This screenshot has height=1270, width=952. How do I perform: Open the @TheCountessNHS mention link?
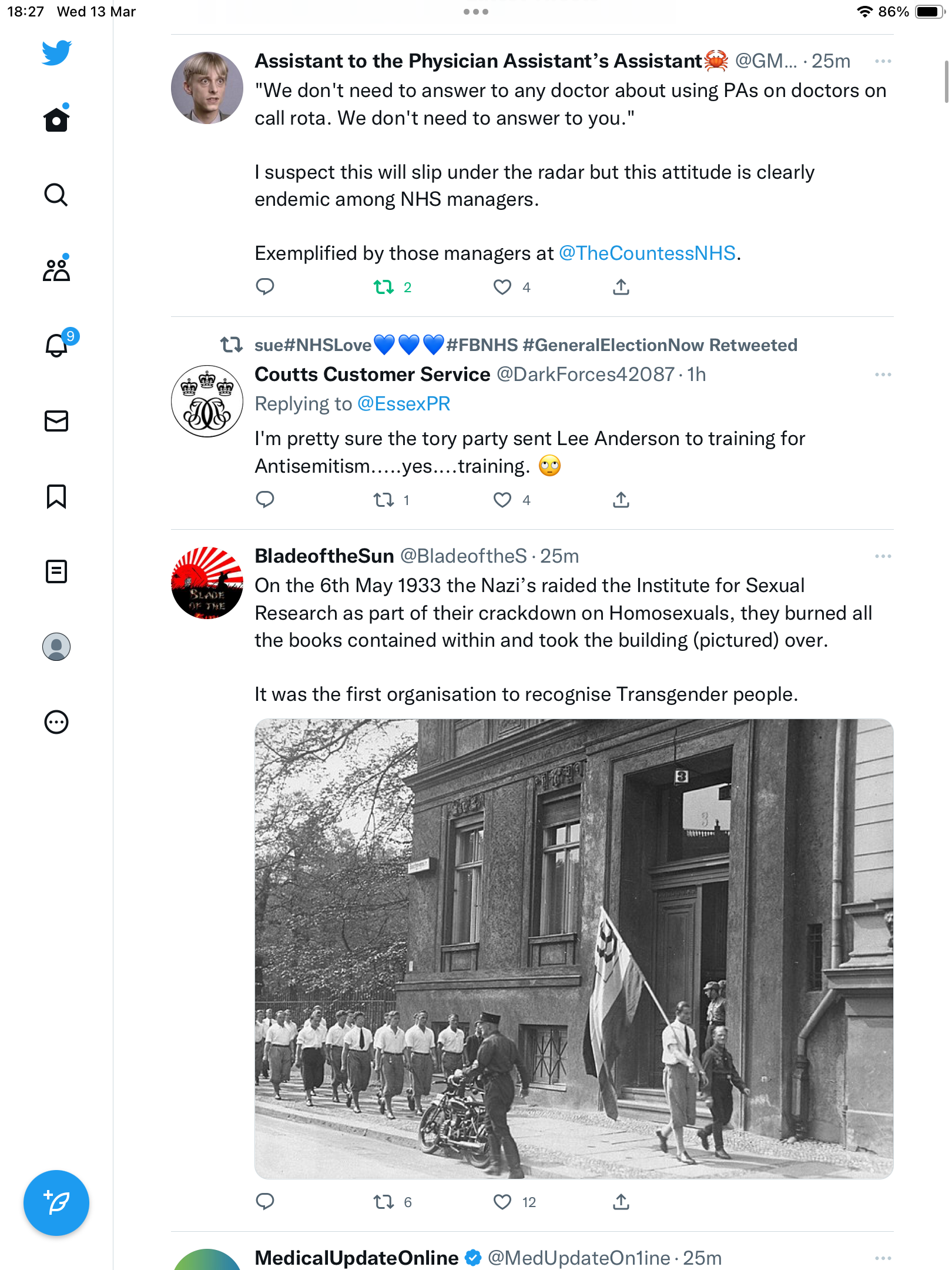click(647, 253)
